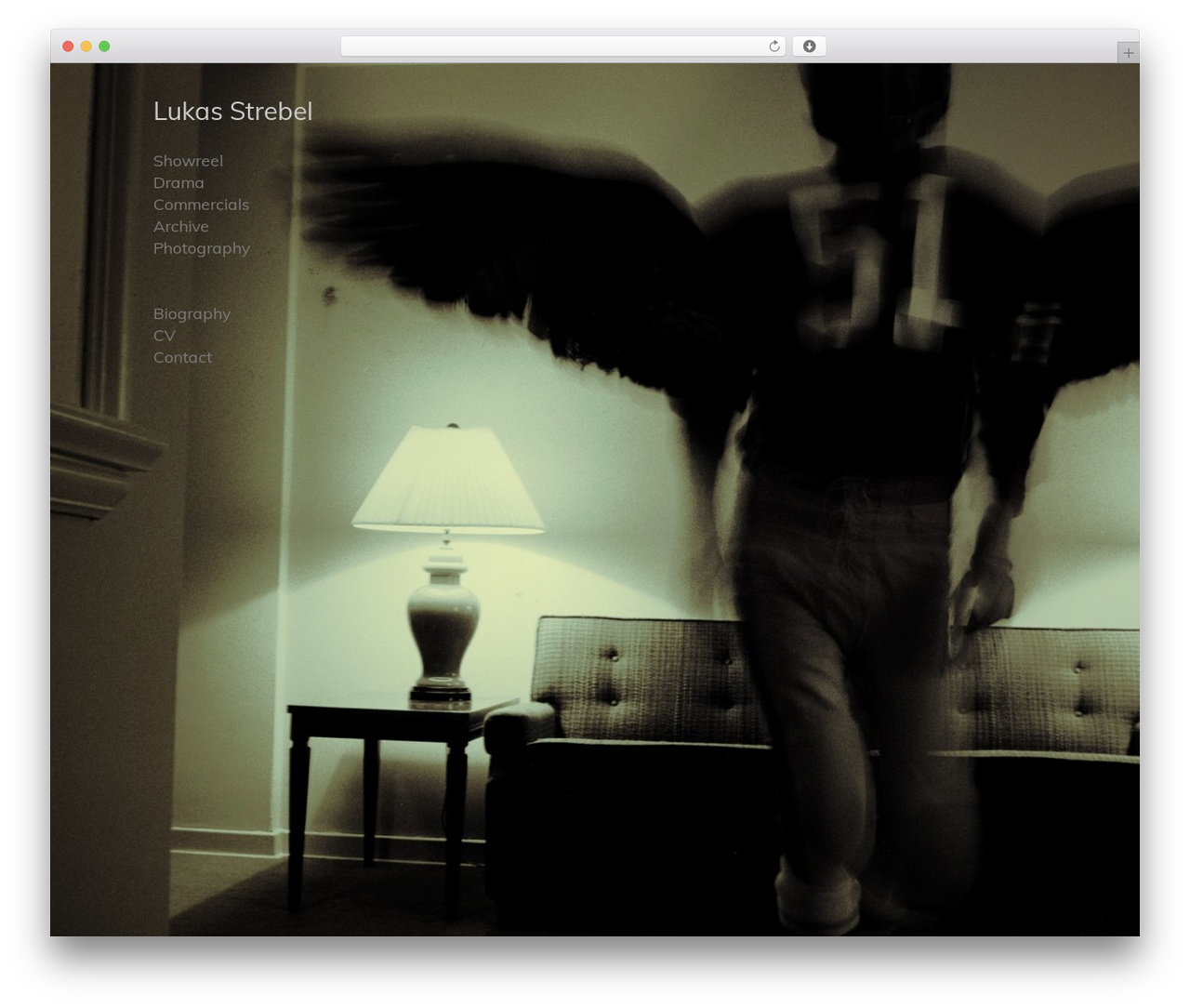The image size is (1190, 1008).
Task: Open the CV link
Action: 164,336
